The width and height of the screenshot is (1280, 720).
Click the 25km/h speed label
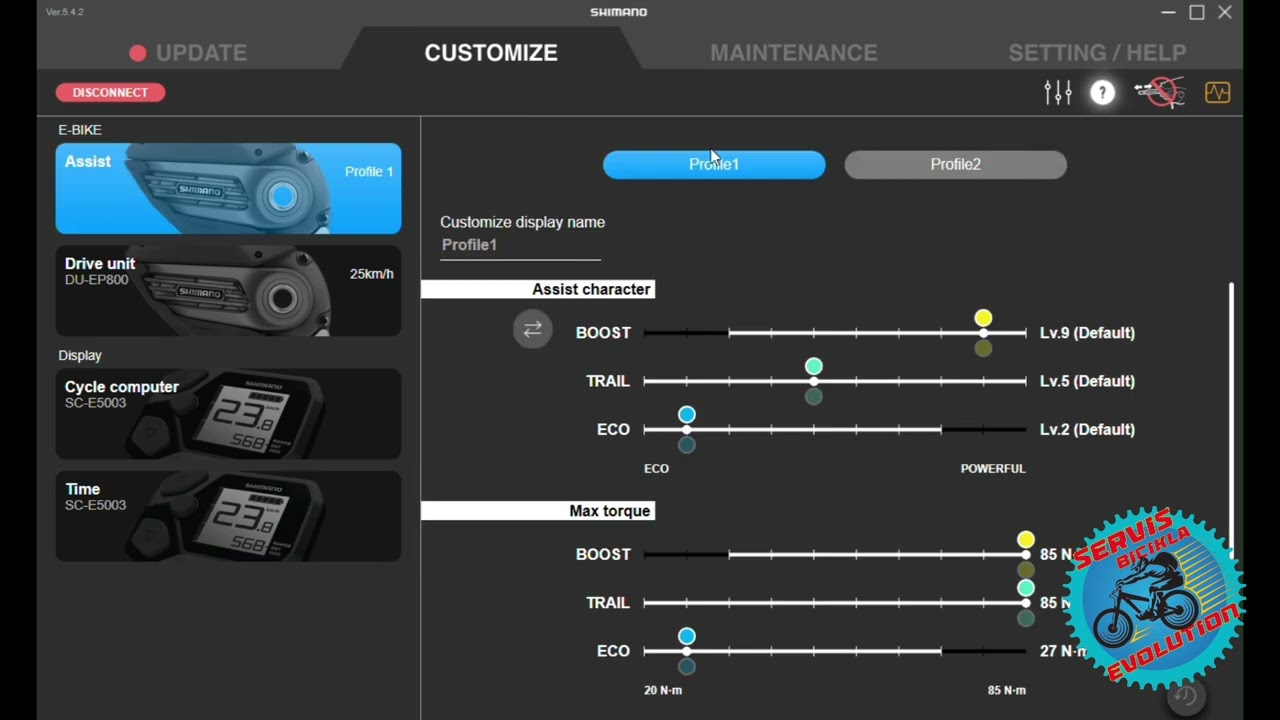[371, 274]
